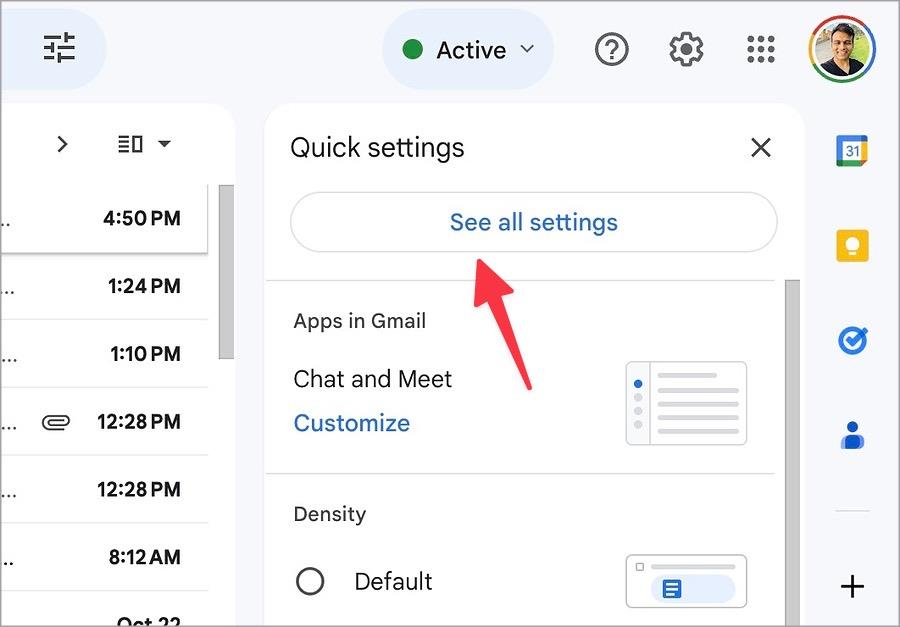The height and width of the screenshot is (627, 900).
Task: Open the Google account profile picture
Action: click(841, 49)
